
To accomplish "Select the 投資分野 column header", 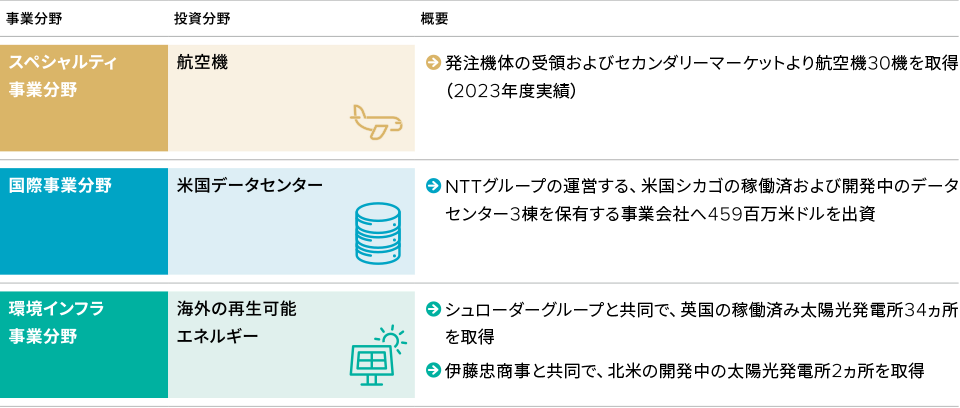I will pos(202,18).
